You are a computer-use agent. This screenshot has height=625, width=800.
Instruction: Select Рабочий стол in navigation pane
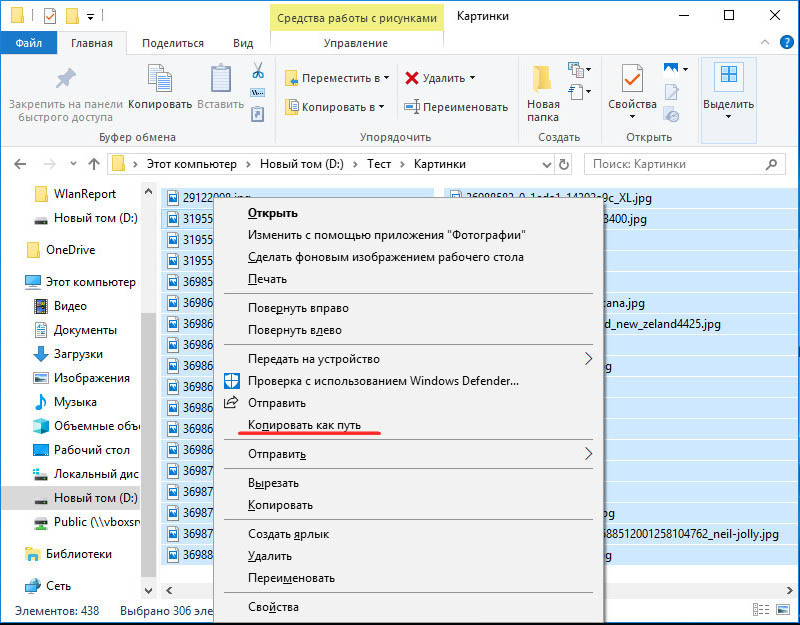click(x=92, y=450)
